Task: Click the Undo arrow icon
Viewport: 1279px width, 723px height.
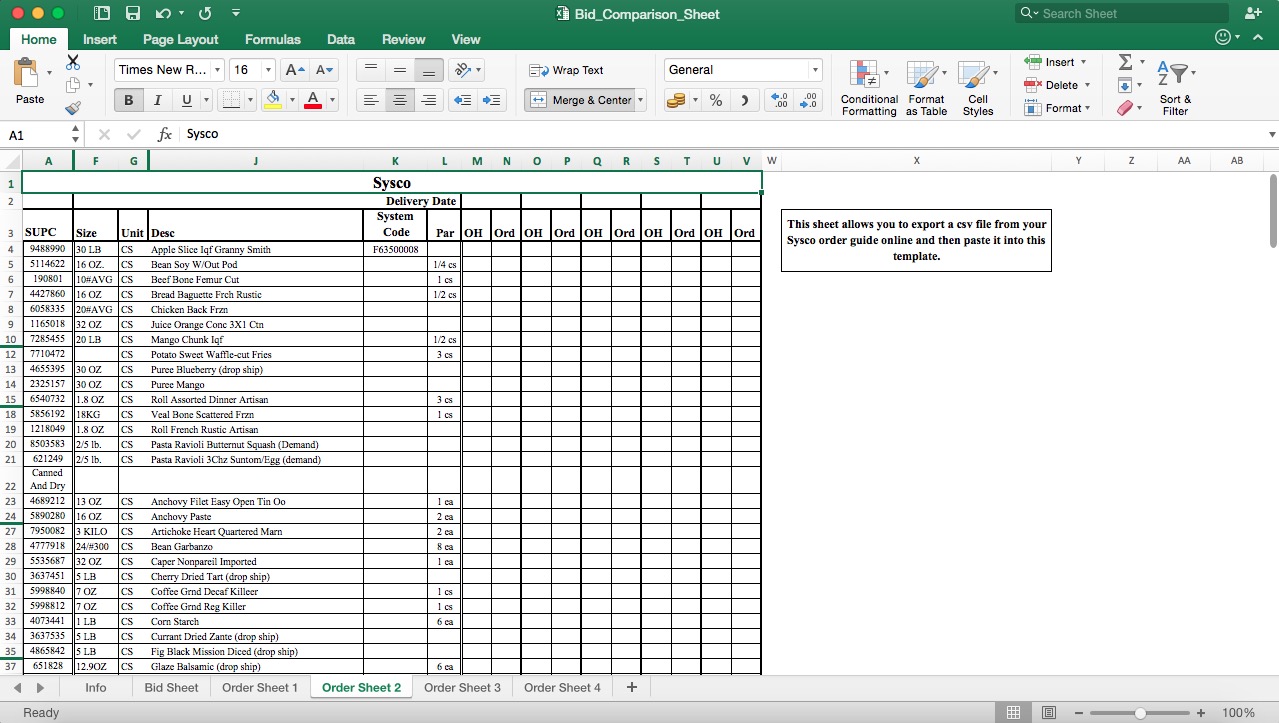Action: pos(163,14)
